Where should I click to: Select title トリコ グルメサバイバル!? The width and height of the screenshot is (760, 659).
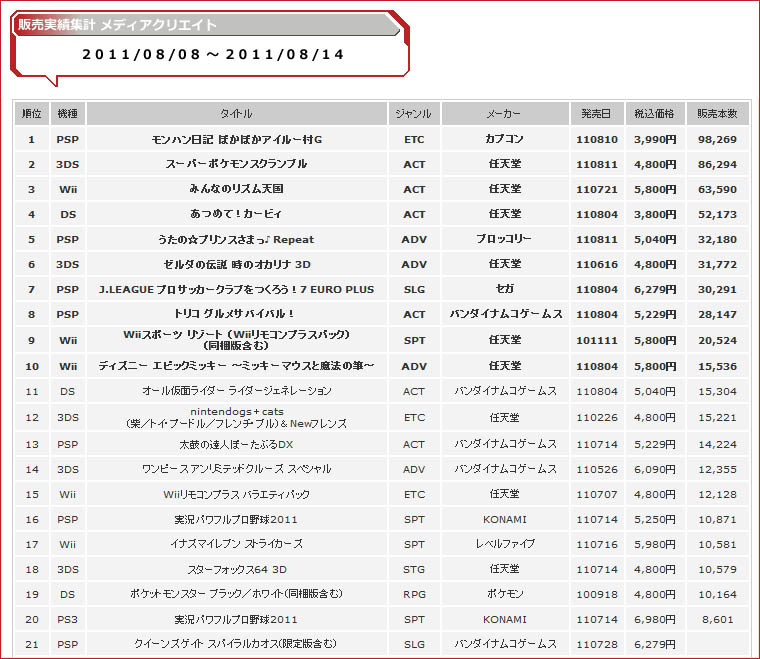point(235,314)
